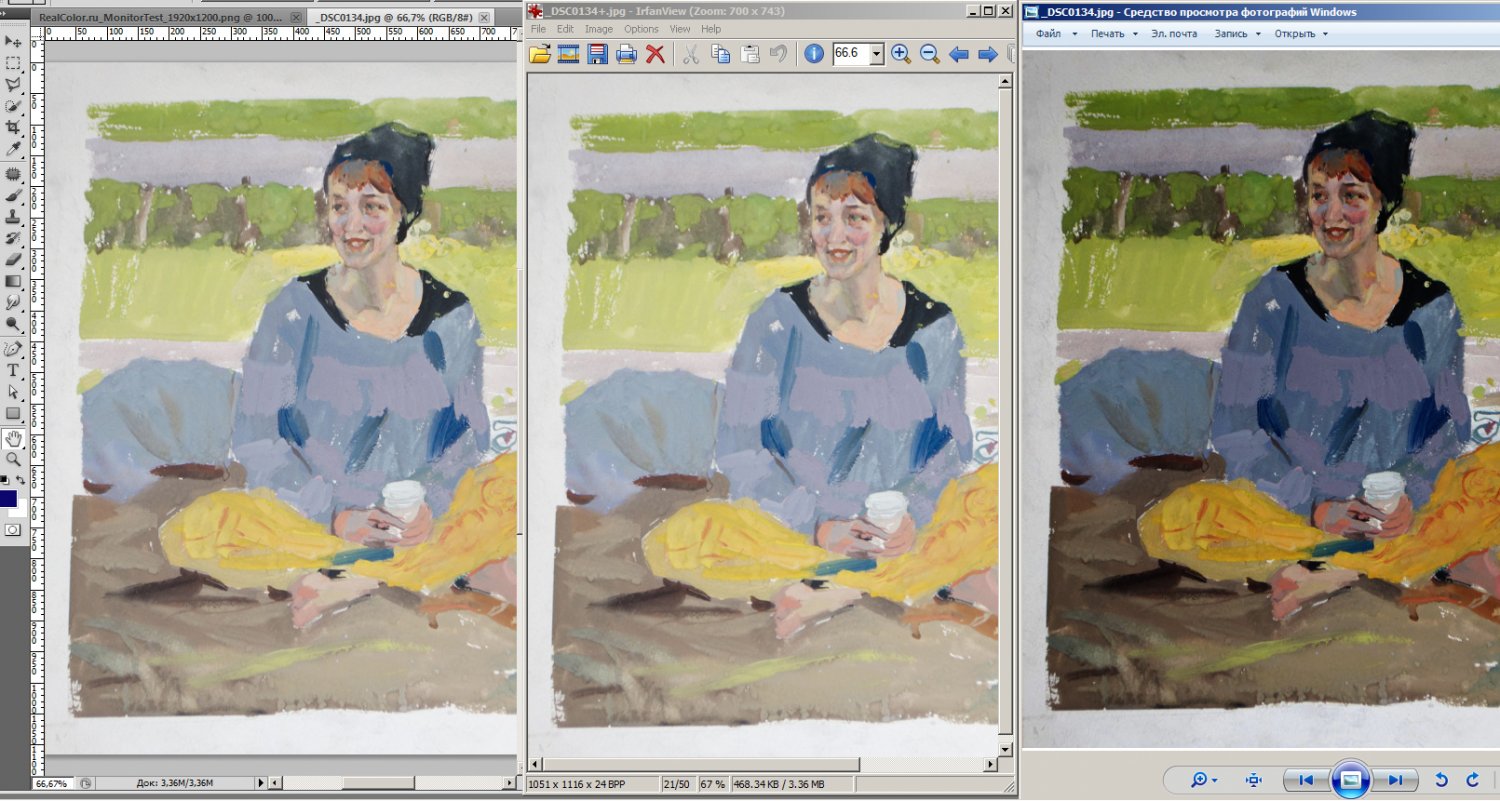Open the Запись dropdown in Photo Viewer

(x=1237, y=34)
